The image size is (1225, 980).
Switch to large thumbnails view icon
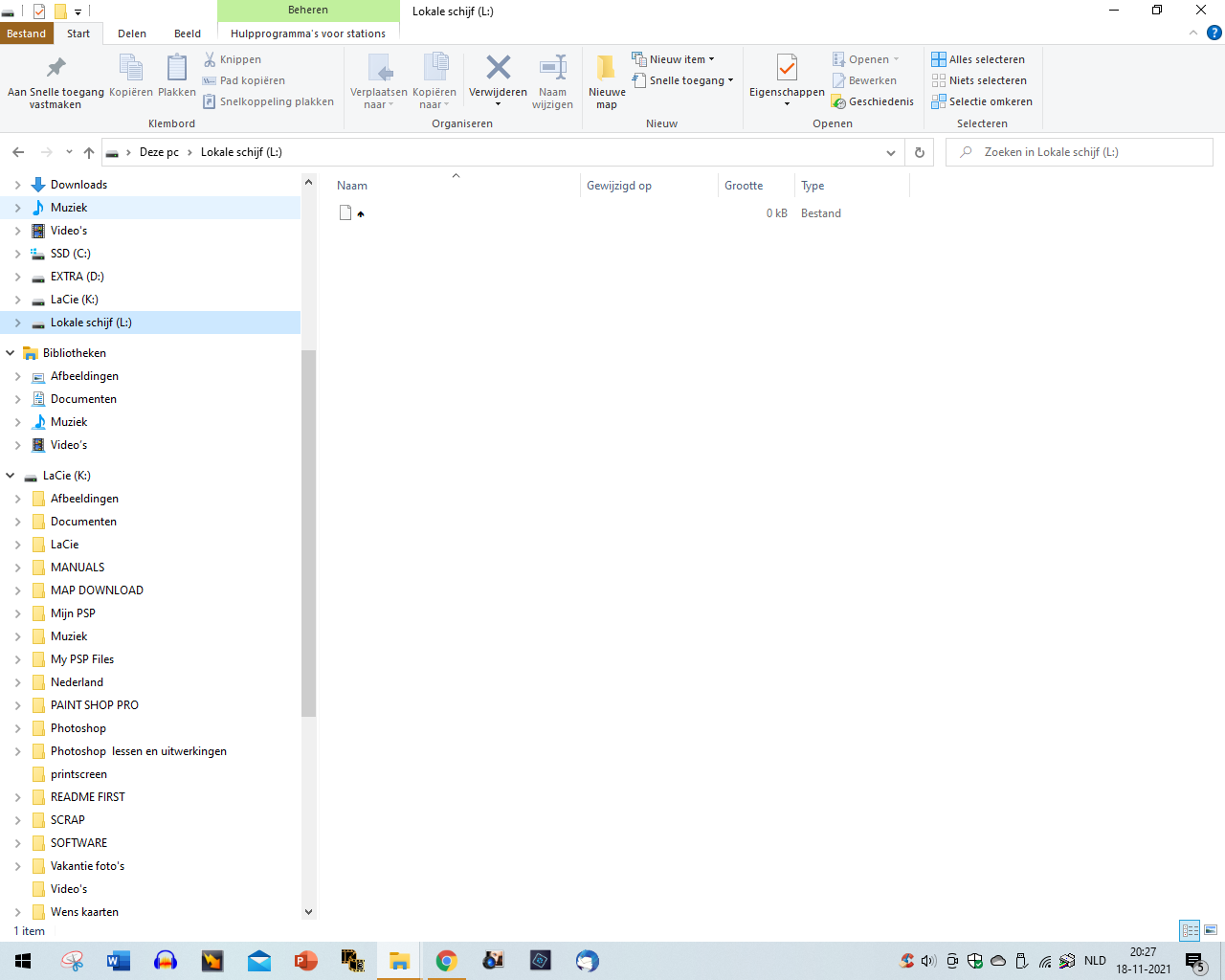tap(1211, 930)
